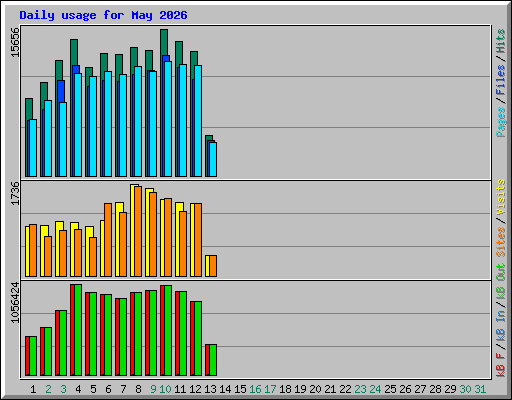The height and width of the screenshot is (400, 512).
Task: Select day 13 on the x-axis
Action: point(210,389)
